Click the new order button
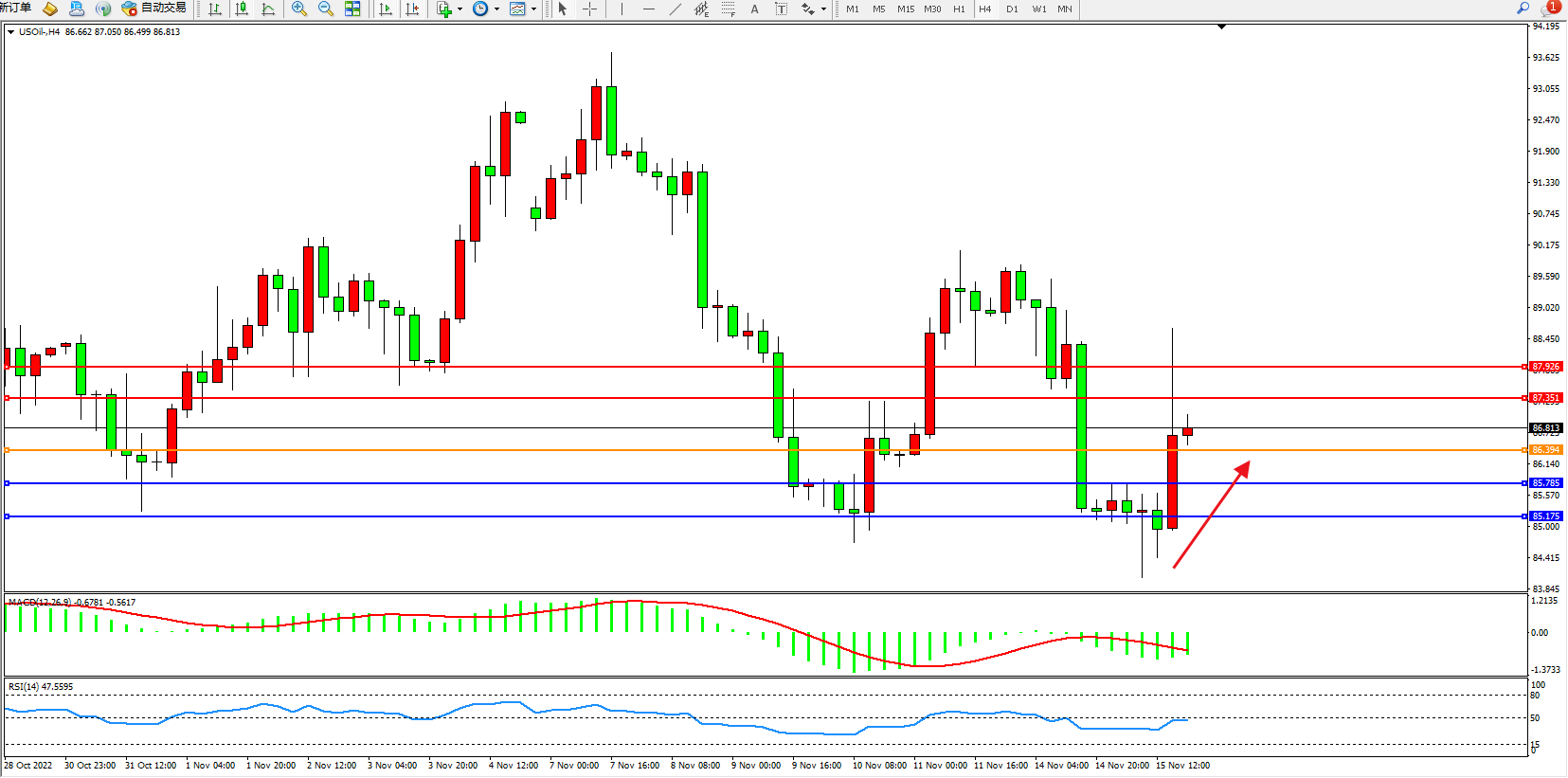Image resolution: width=1568 pixels, height=778 pixels. click(15, 9)
